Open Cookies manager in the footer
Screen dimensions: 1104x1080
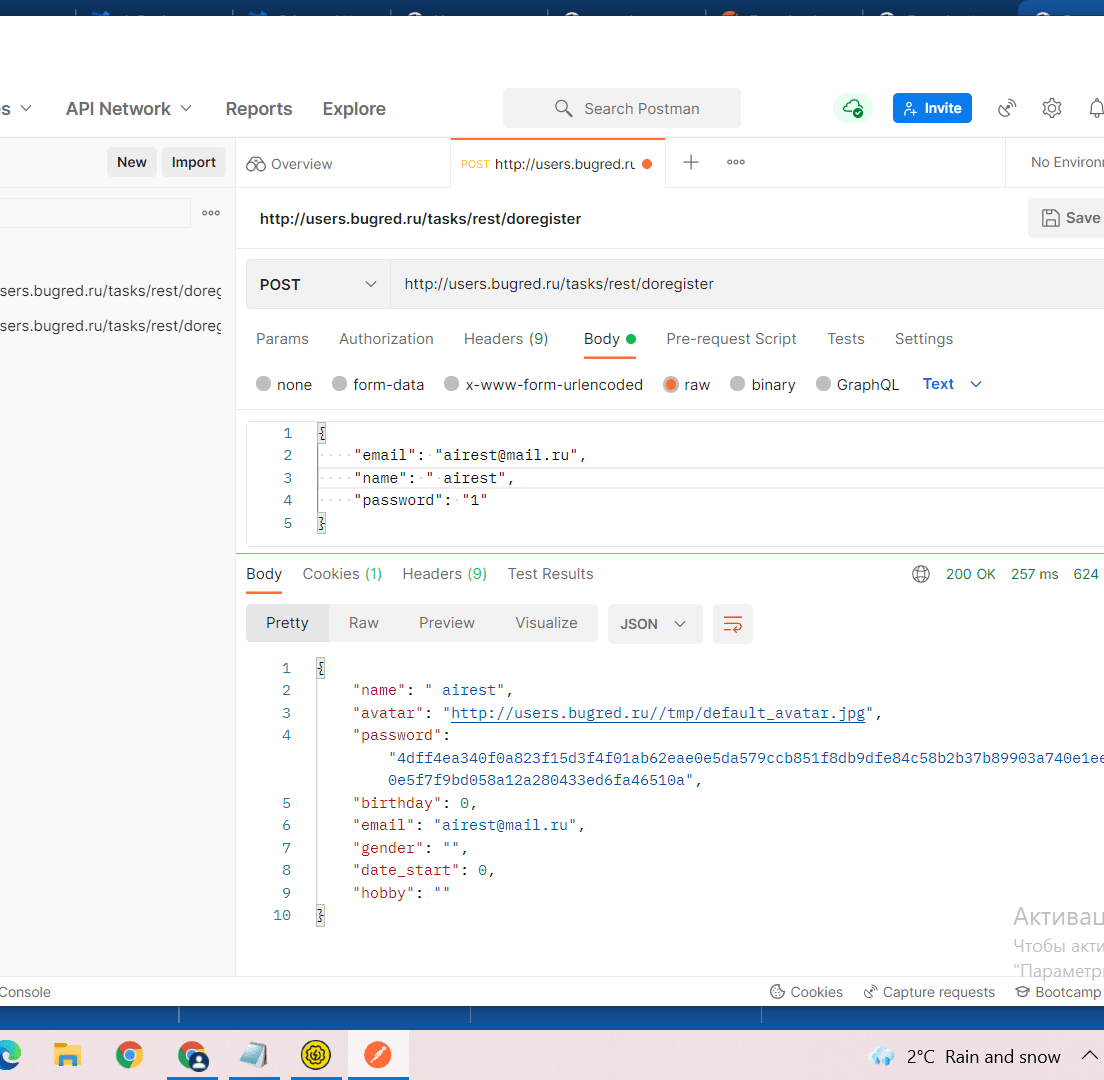[806, 992]
